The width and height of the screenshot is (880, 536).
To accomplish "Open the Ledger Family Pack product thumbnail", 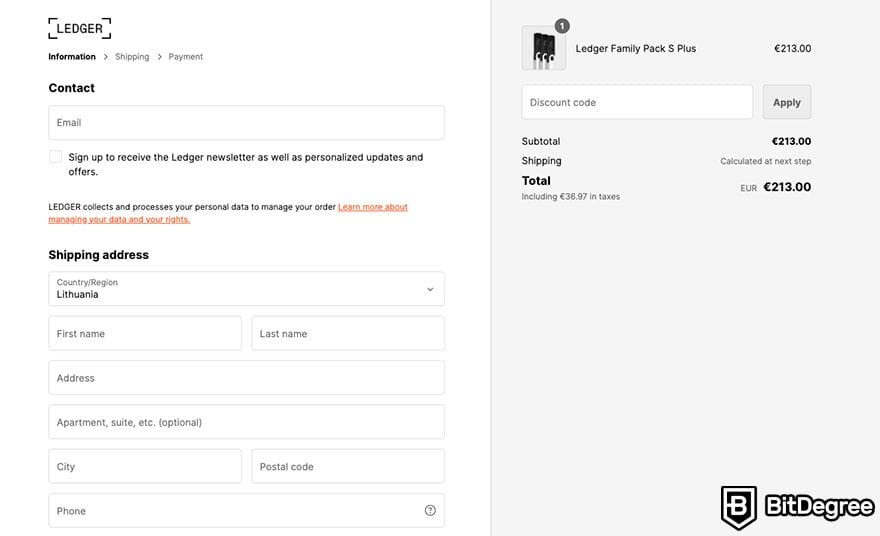I will [543, 49].
